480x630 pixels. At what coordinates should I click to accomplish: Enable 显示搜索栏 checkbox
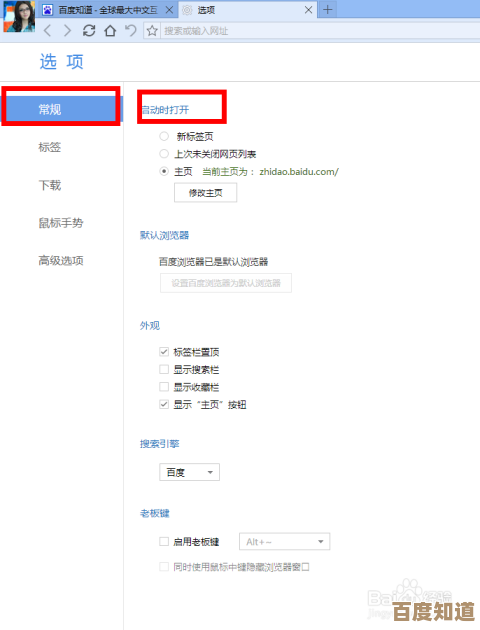tap(164, 369)
